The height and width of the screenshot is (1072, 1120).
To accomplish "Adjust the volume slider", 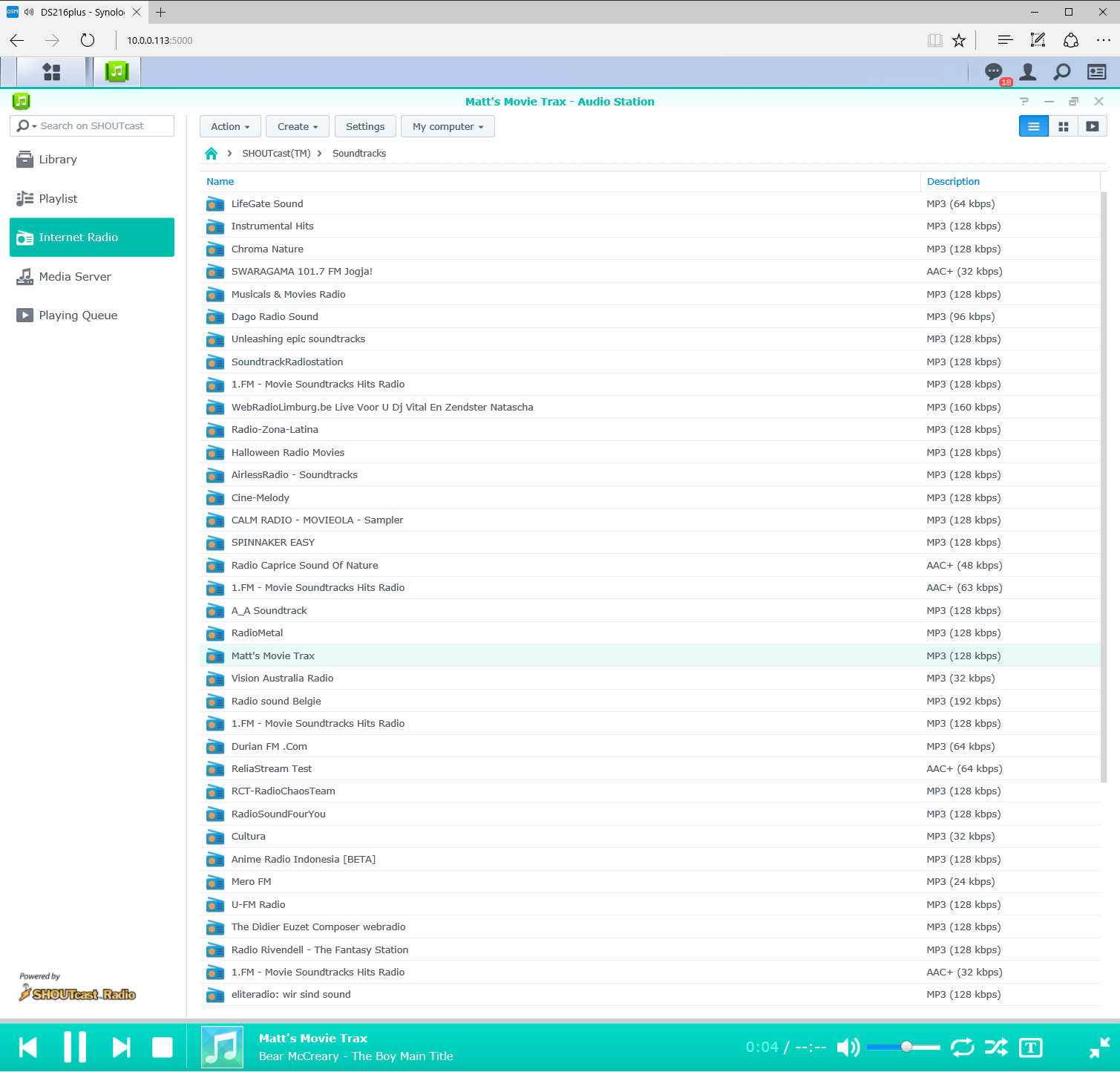I will click(x=903, y=1048).
